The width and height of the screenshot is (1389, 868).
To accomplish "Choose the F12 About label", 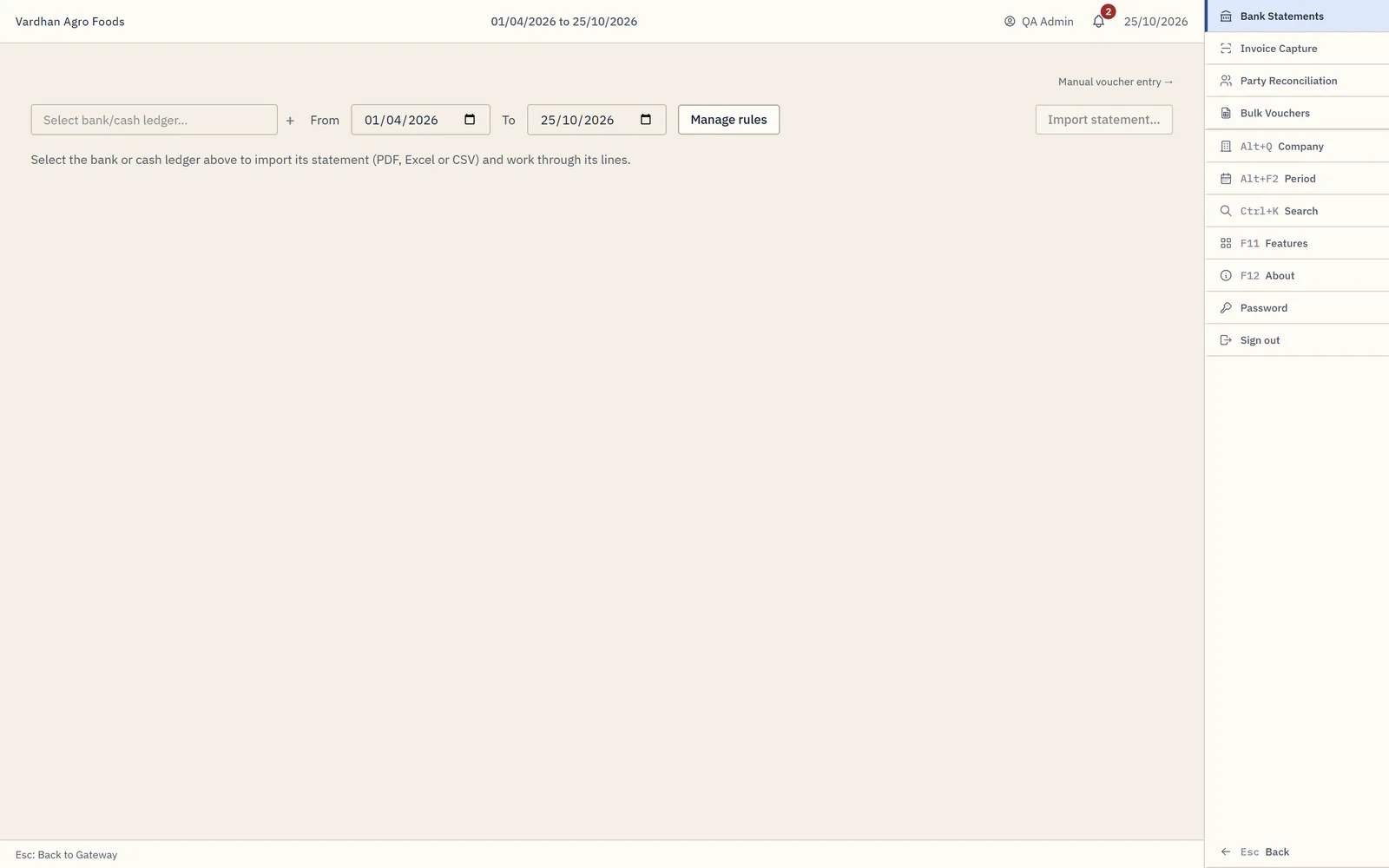I will (x=1267, y=275).
